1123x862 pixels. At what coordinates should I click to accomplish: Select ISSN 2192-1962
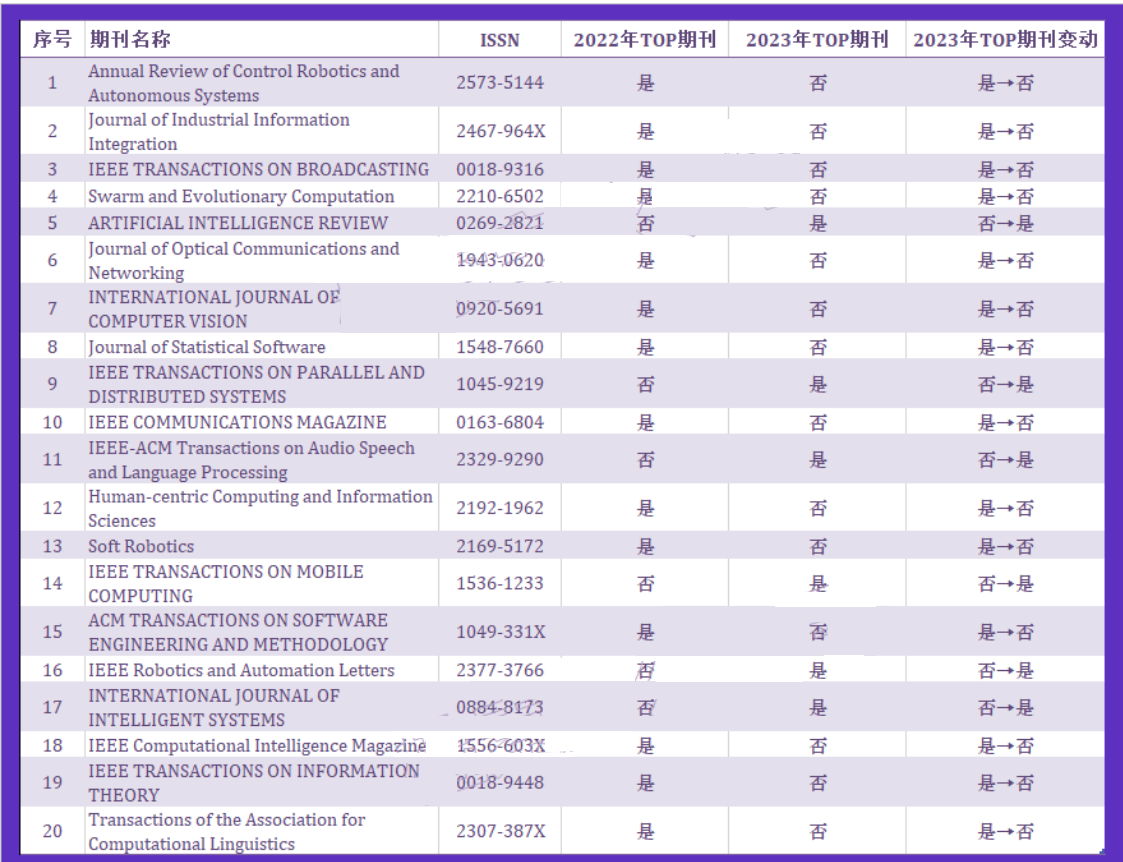[500, 508]
